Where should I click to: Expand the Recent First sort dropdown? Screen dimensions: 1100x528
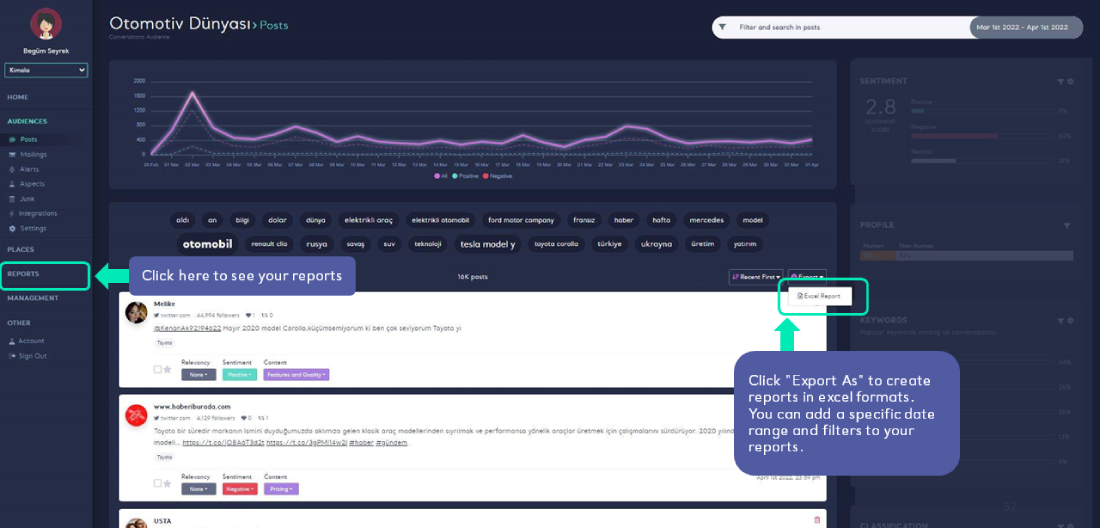756,276
